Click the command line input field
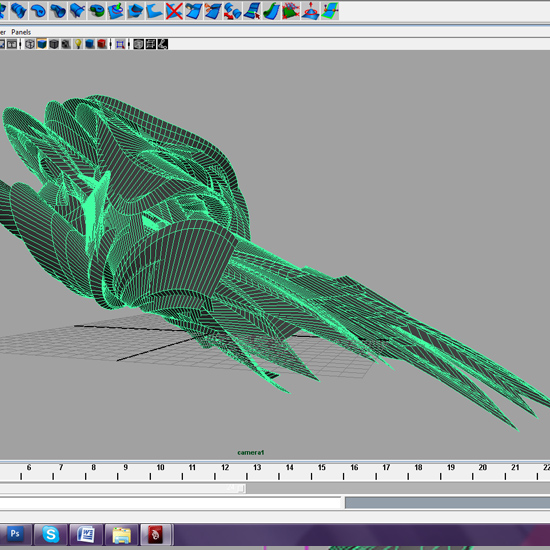The height and width of the screenshot is (550, 550). (x=170, y=503)
